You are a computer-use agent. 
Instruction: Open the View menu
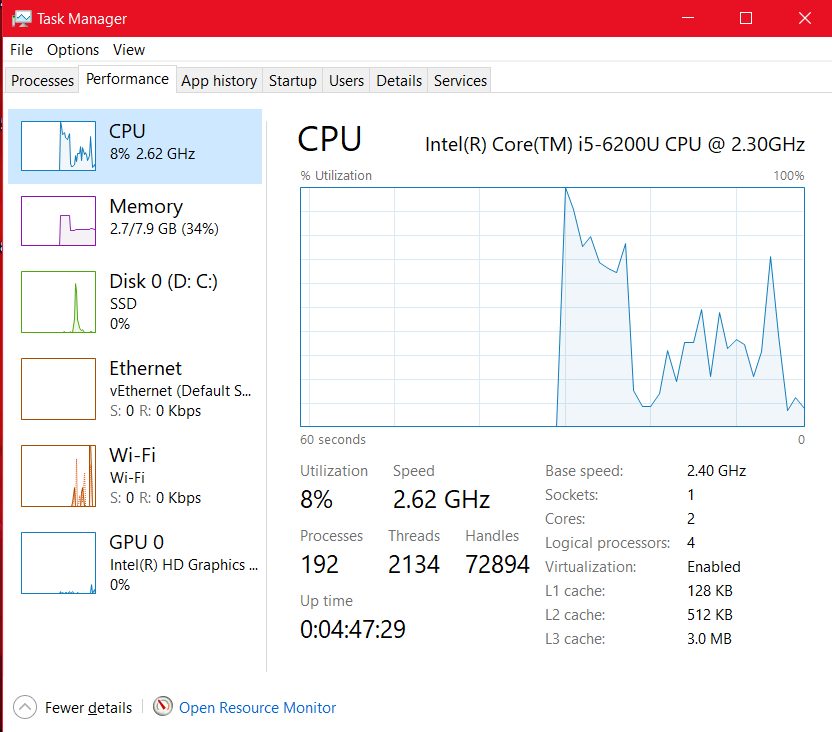[x=129, y=50]
